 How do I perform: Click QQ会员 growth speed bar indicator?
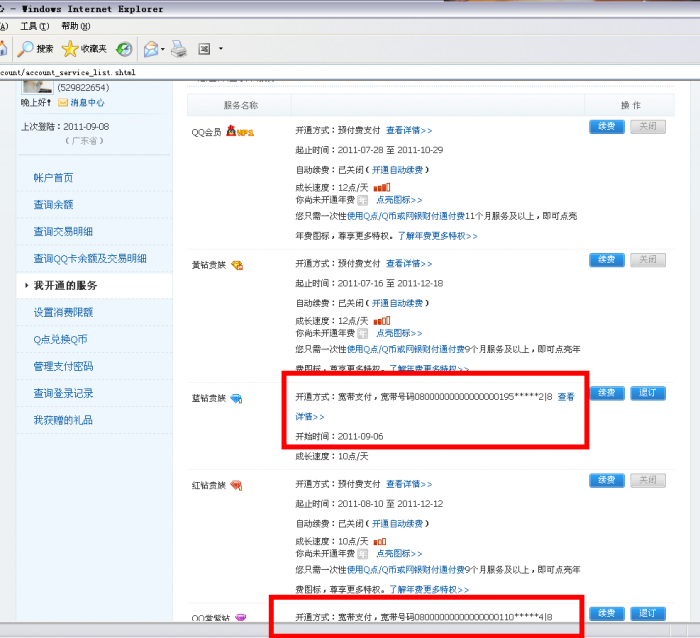(x=382, y=188)
